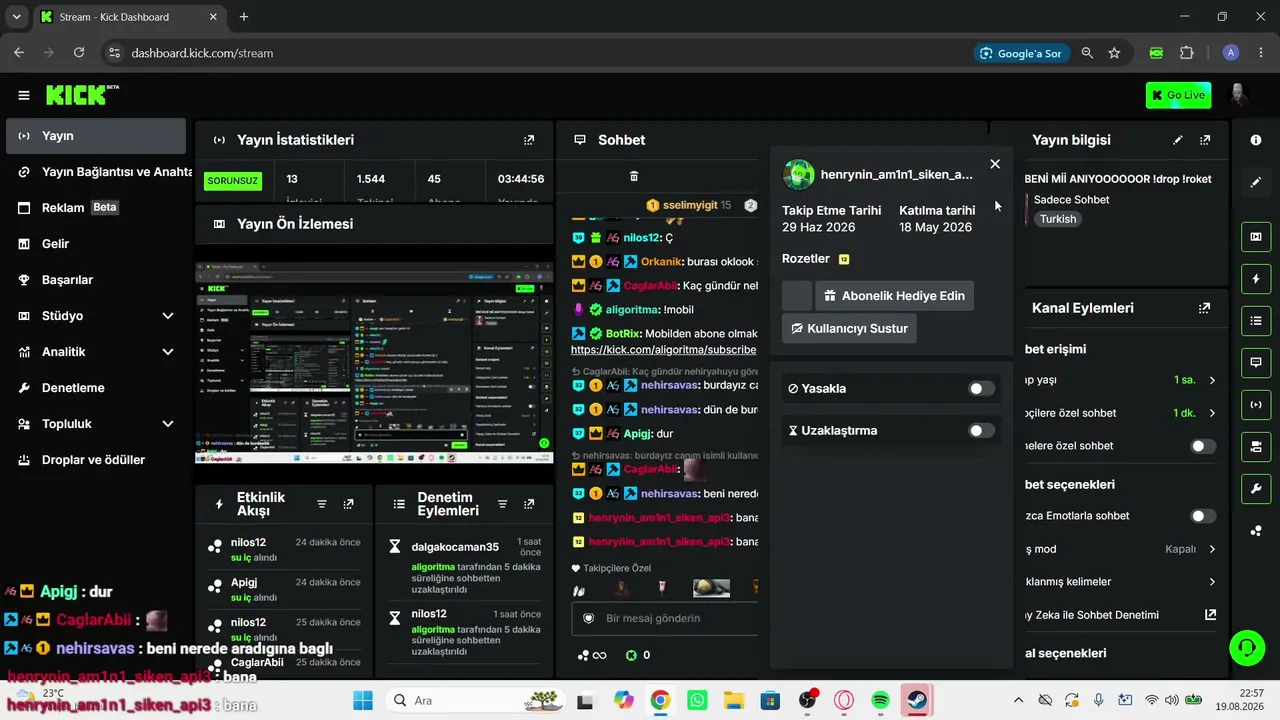1280x720 pixels.
Task: Open the Reklam Beta sidebar item
Action: click(96, 208)
